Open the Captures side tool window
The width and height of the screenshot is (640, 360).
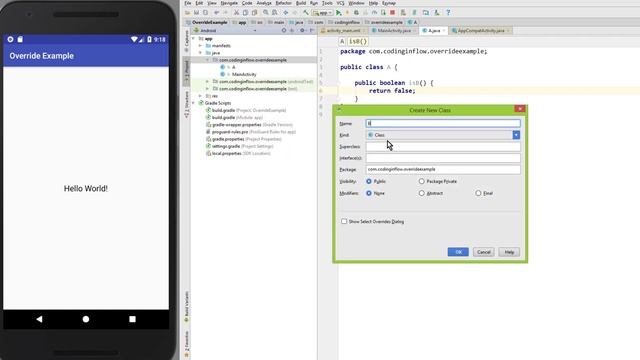(x=187, y=41)
